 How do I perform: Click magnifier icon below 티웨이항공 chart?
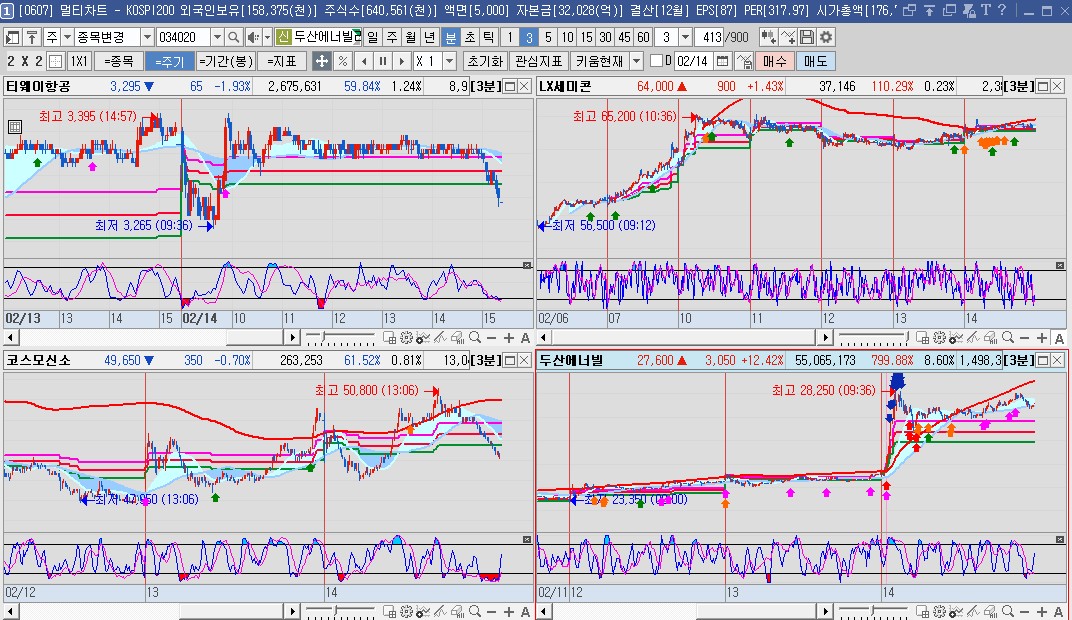(474, 338)
